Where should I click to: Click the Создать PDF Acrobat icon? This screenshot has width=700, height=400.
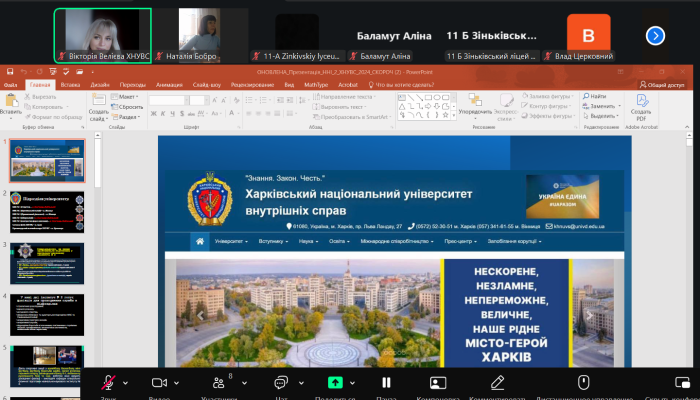641,109
